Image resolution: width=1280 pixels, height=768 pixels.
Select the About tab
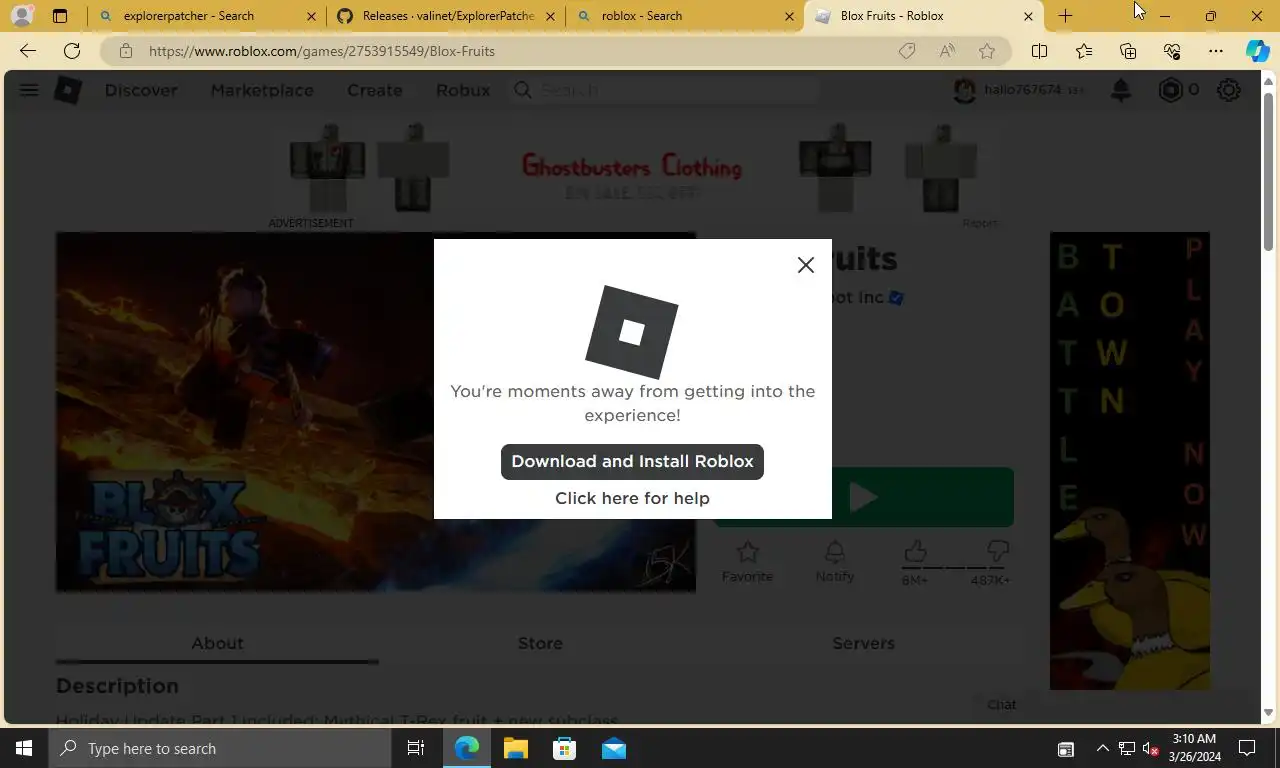click(x=217, y=643)
